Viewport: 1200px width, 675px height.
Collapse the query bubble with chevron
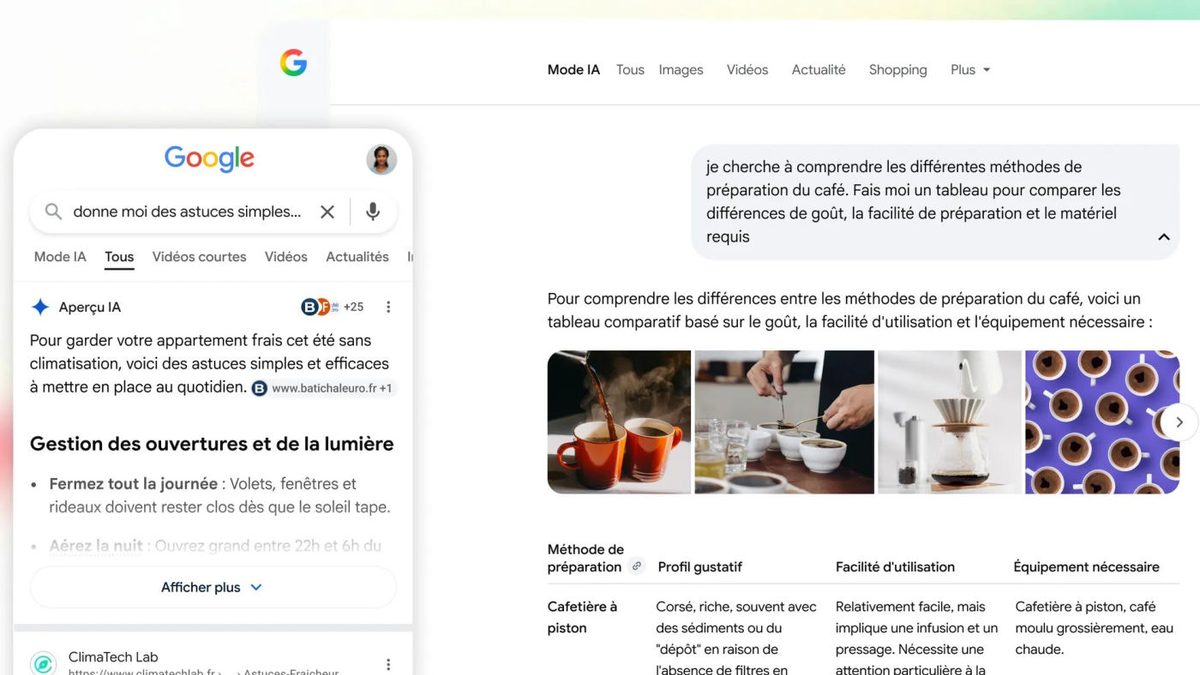click(x=1164, y=237)
